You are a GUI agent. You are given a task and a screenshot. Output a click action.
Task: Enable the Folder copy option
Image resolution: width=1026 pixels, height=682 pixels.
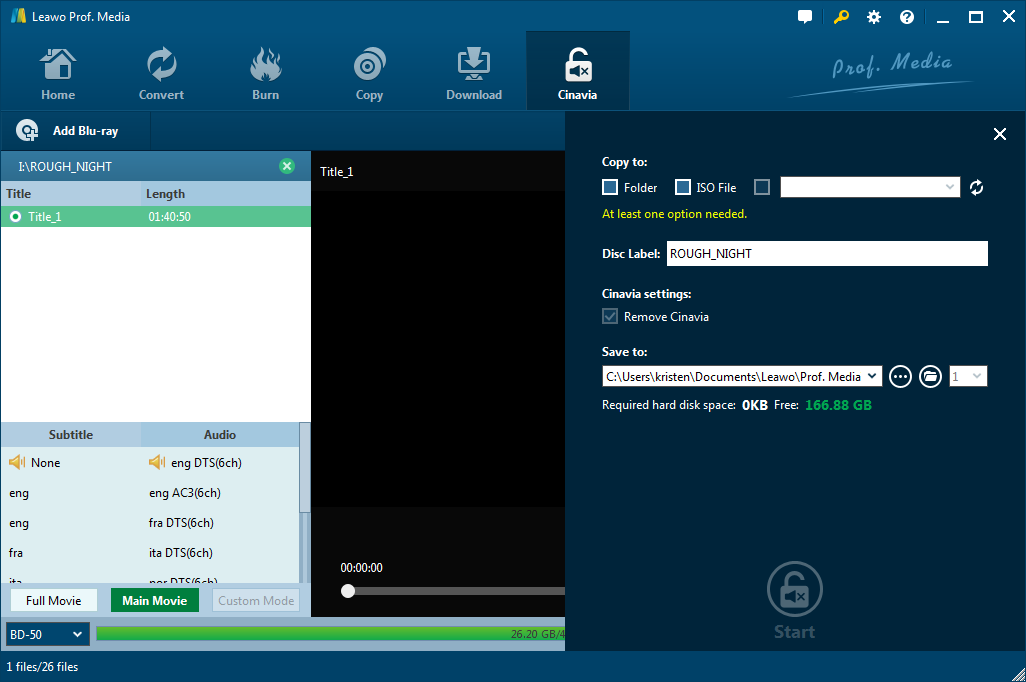[610, 188]
